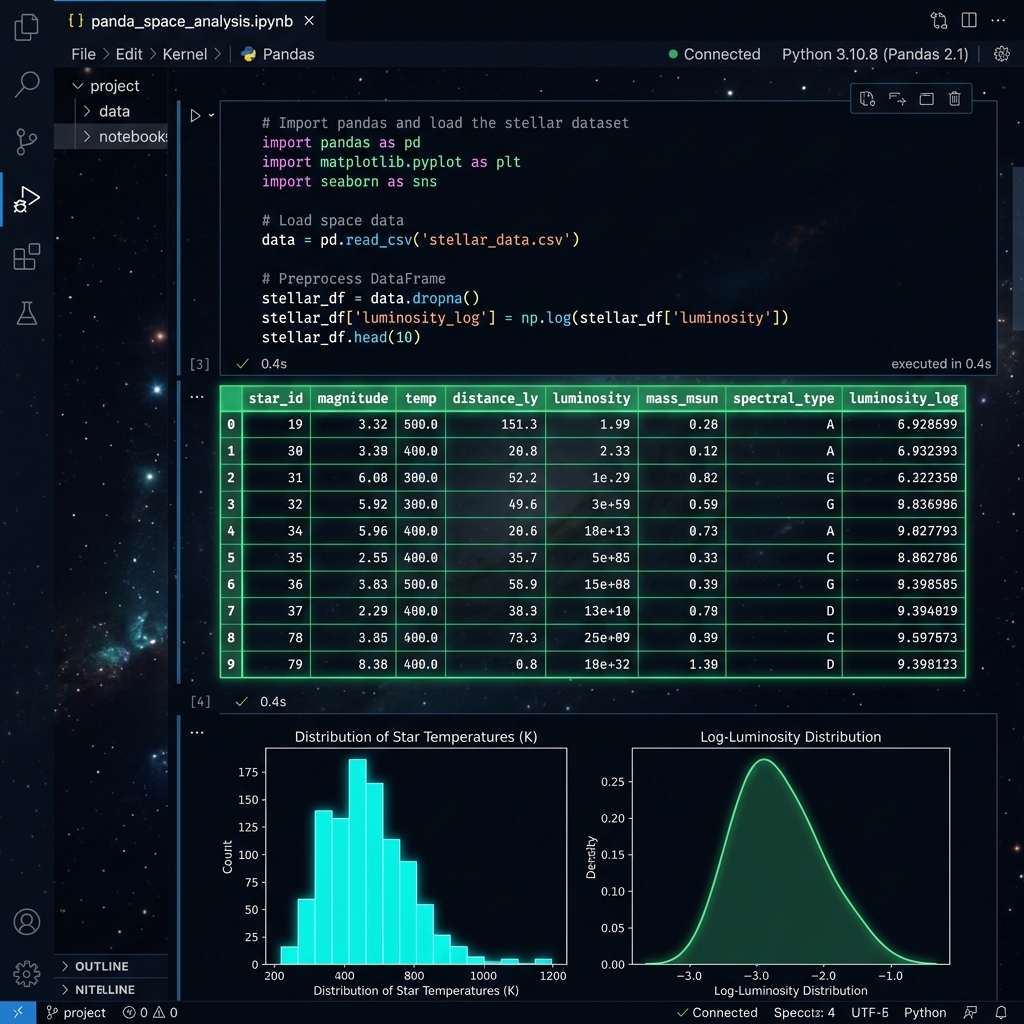Select the Python language mode in status bar
Viewport: 1024px width, 1024px height.
pyautogui.click(x=925, y=1012)
